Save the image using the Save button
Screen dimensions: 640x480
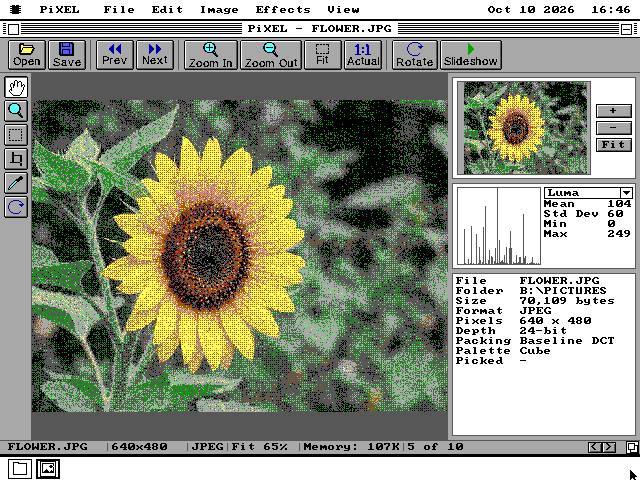67,55
